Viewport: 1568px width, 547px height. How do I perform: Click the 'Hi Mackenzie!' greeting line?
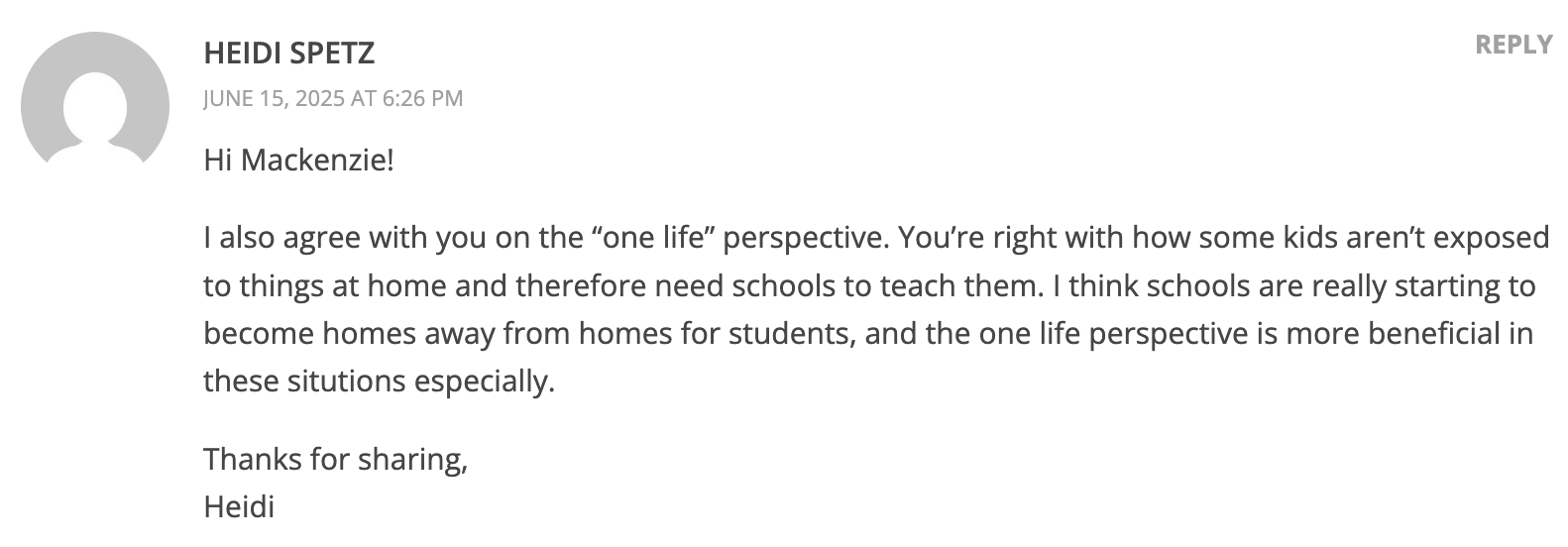tap(298, 159)
